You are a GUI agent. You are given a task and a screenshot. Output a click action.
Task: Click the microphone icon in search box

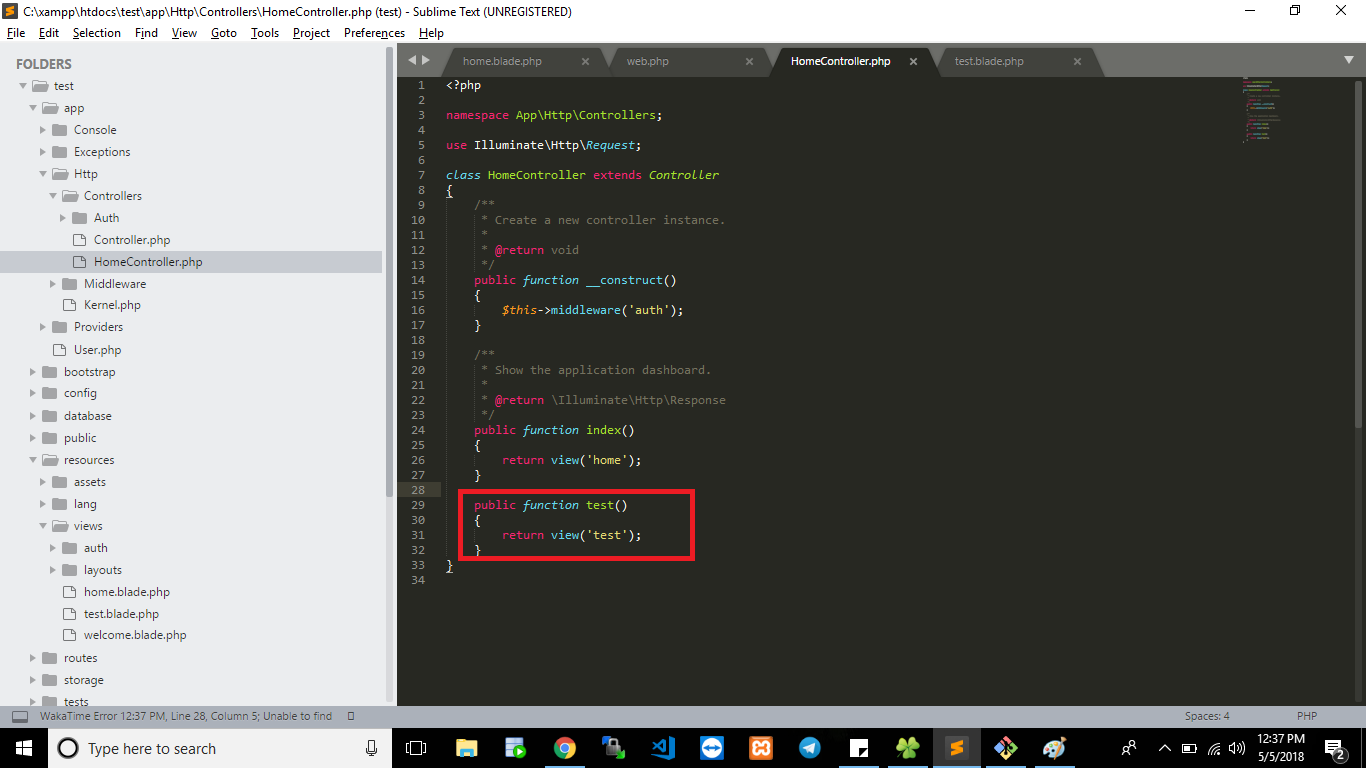click(371, 748)
